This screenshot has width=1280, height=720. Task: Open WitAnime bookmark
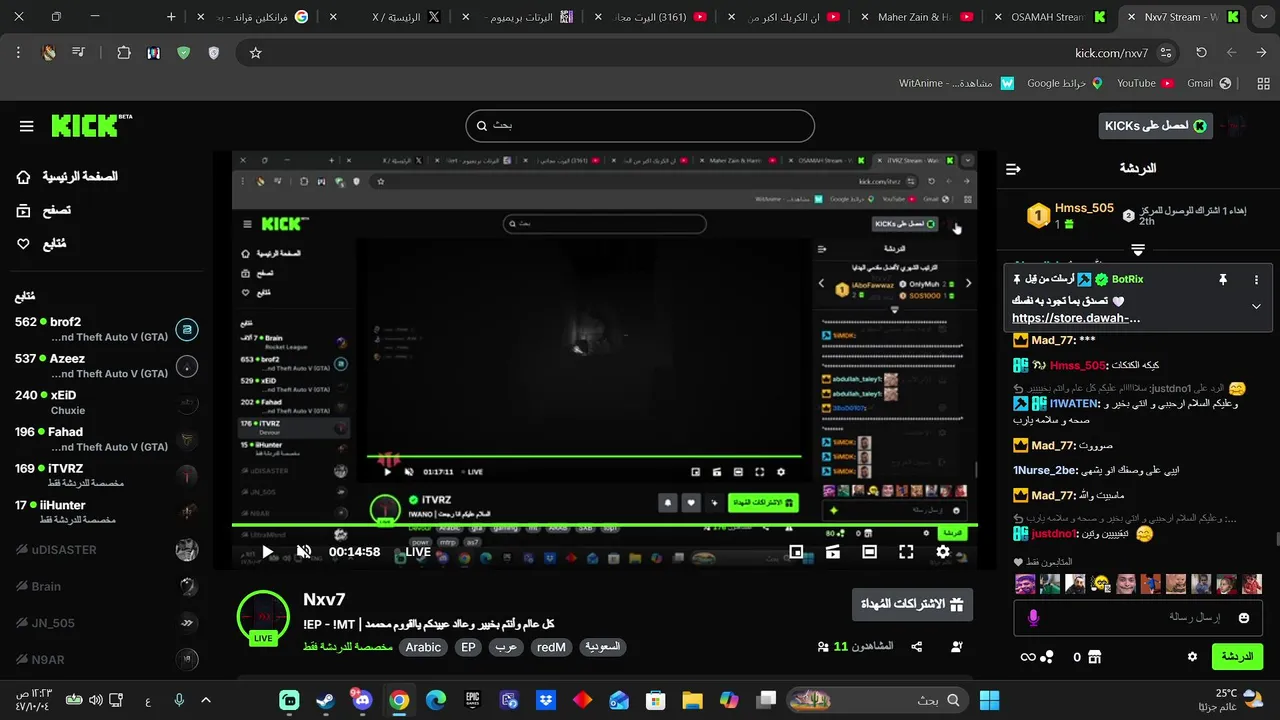click(x=956, y=84)
